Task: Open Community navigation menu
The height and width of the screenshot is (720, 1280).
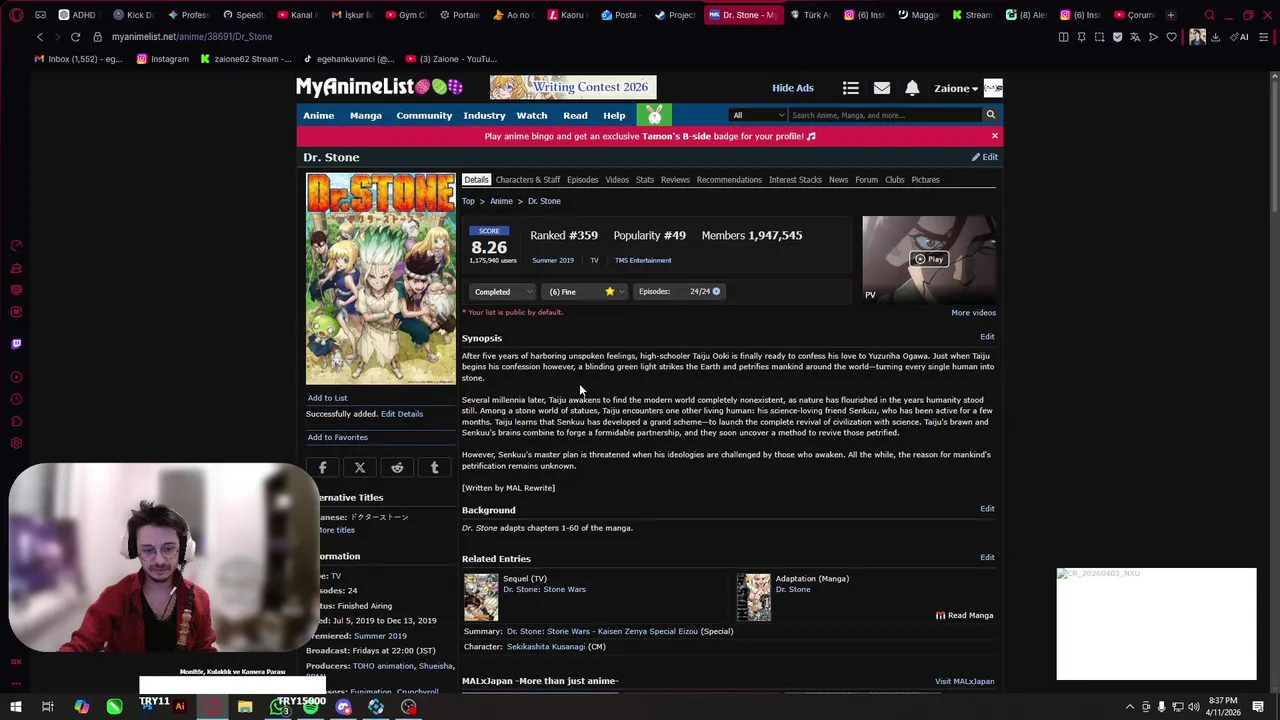Action: point(424,115)
